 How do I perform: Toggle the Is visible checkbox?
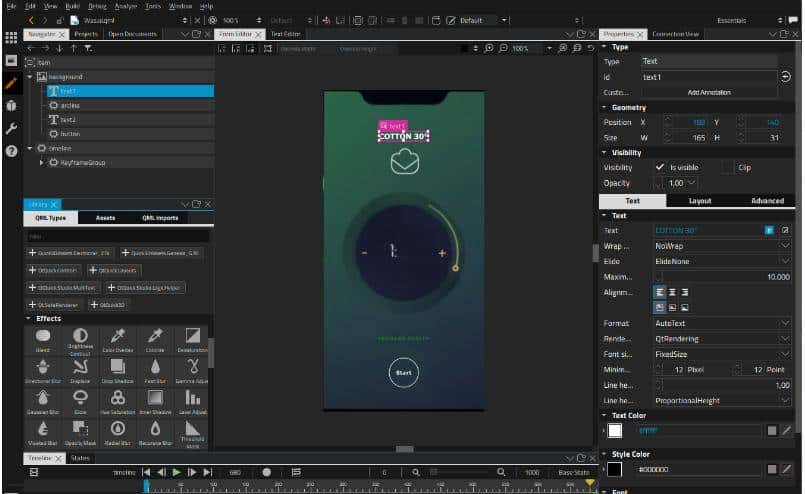click(660, 167)
